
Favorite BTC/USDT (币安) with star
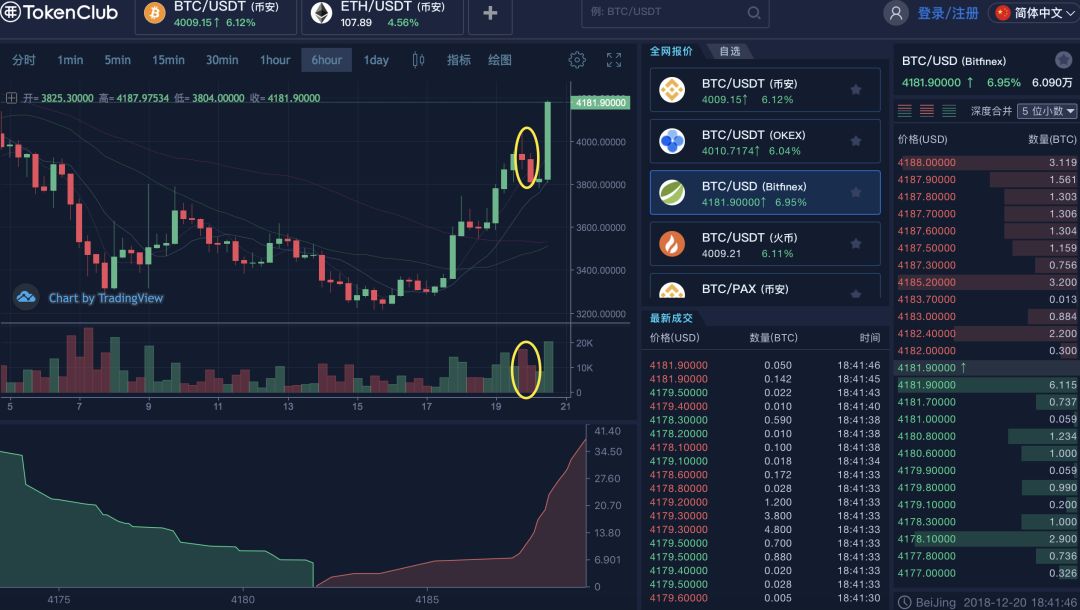[855, 90]
